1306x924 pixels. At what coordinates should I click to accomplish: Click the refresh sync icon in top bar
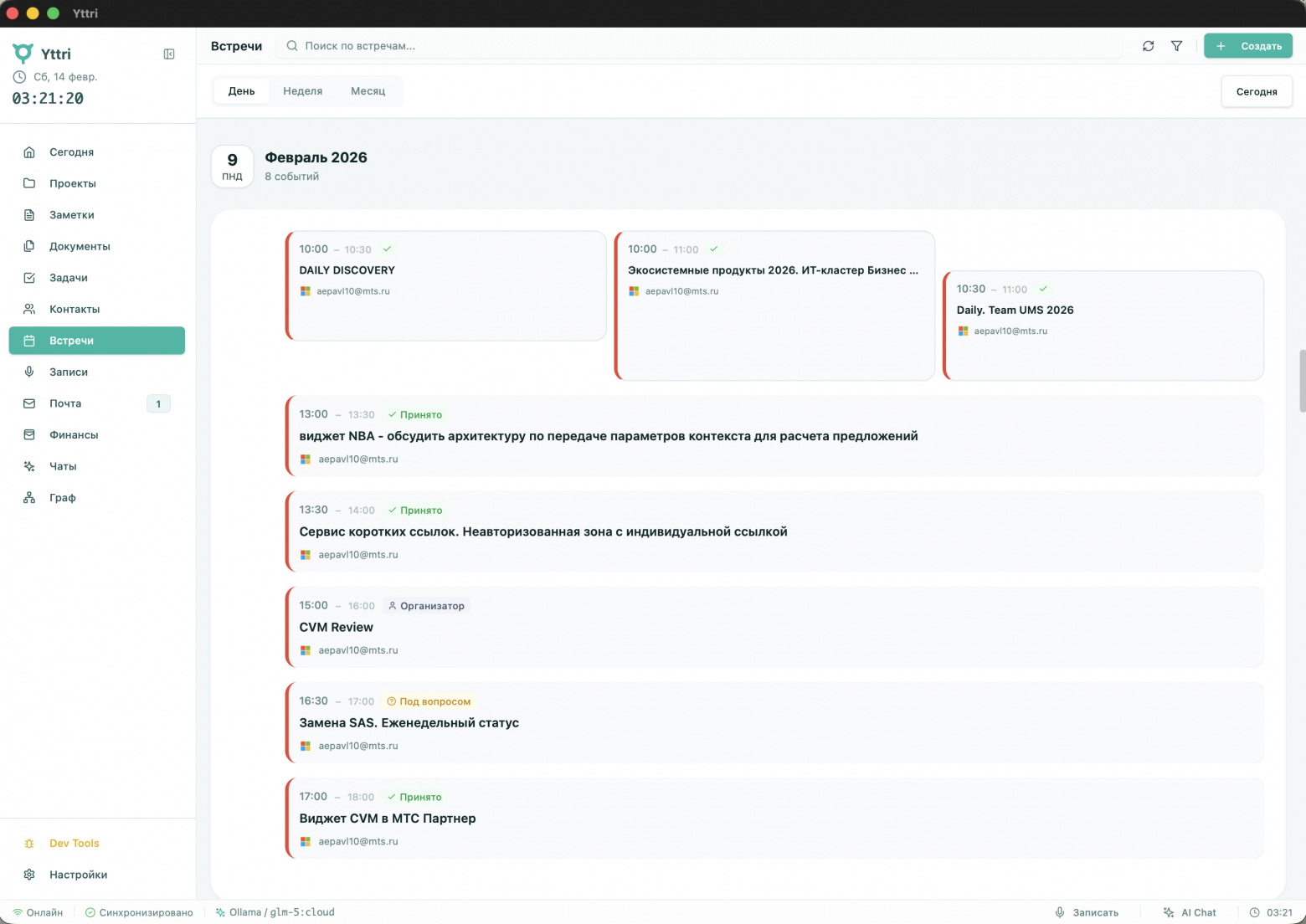(1148, 46)
